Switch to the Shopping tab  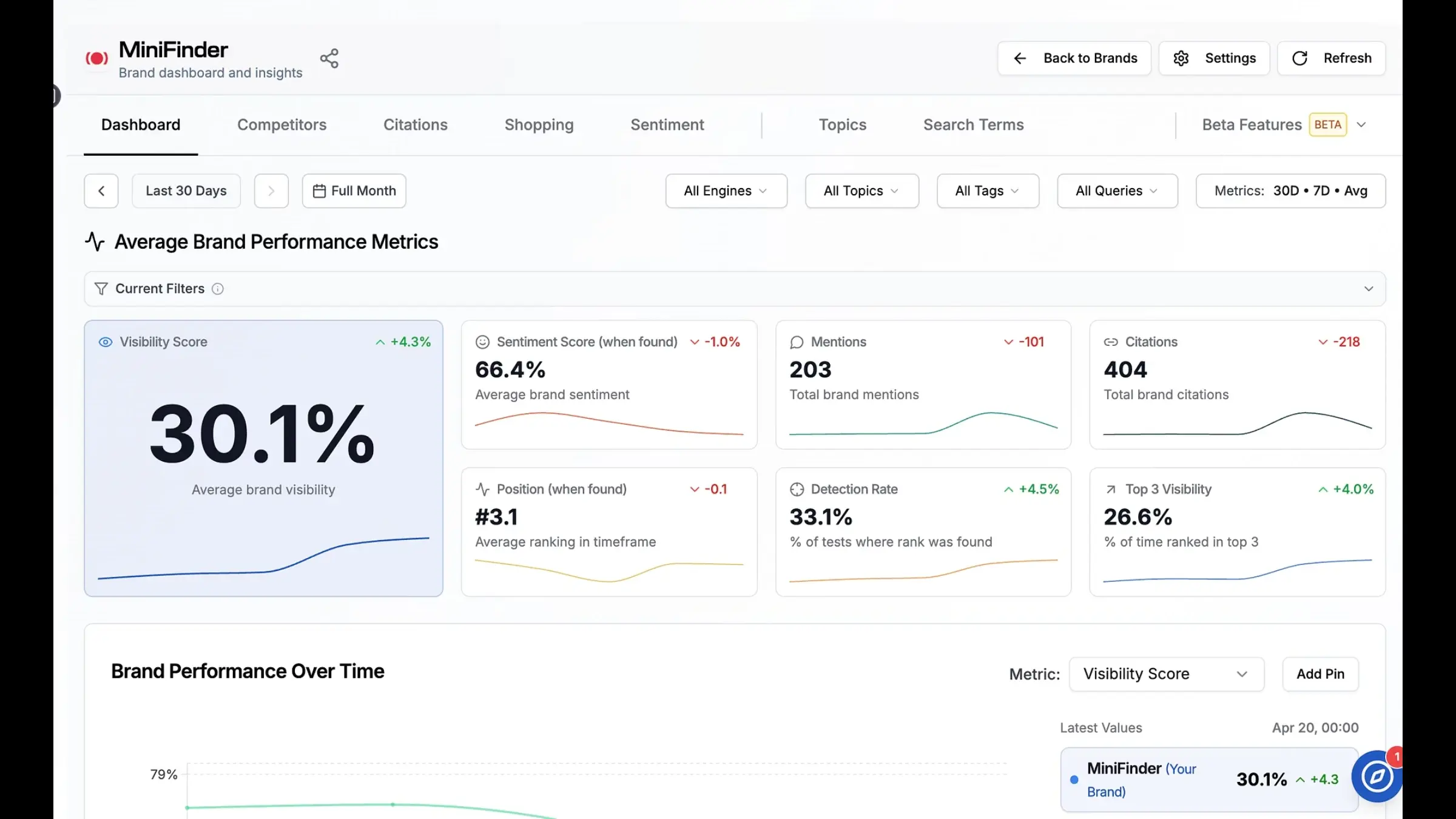pyautogui.click(x=539, y=125)
